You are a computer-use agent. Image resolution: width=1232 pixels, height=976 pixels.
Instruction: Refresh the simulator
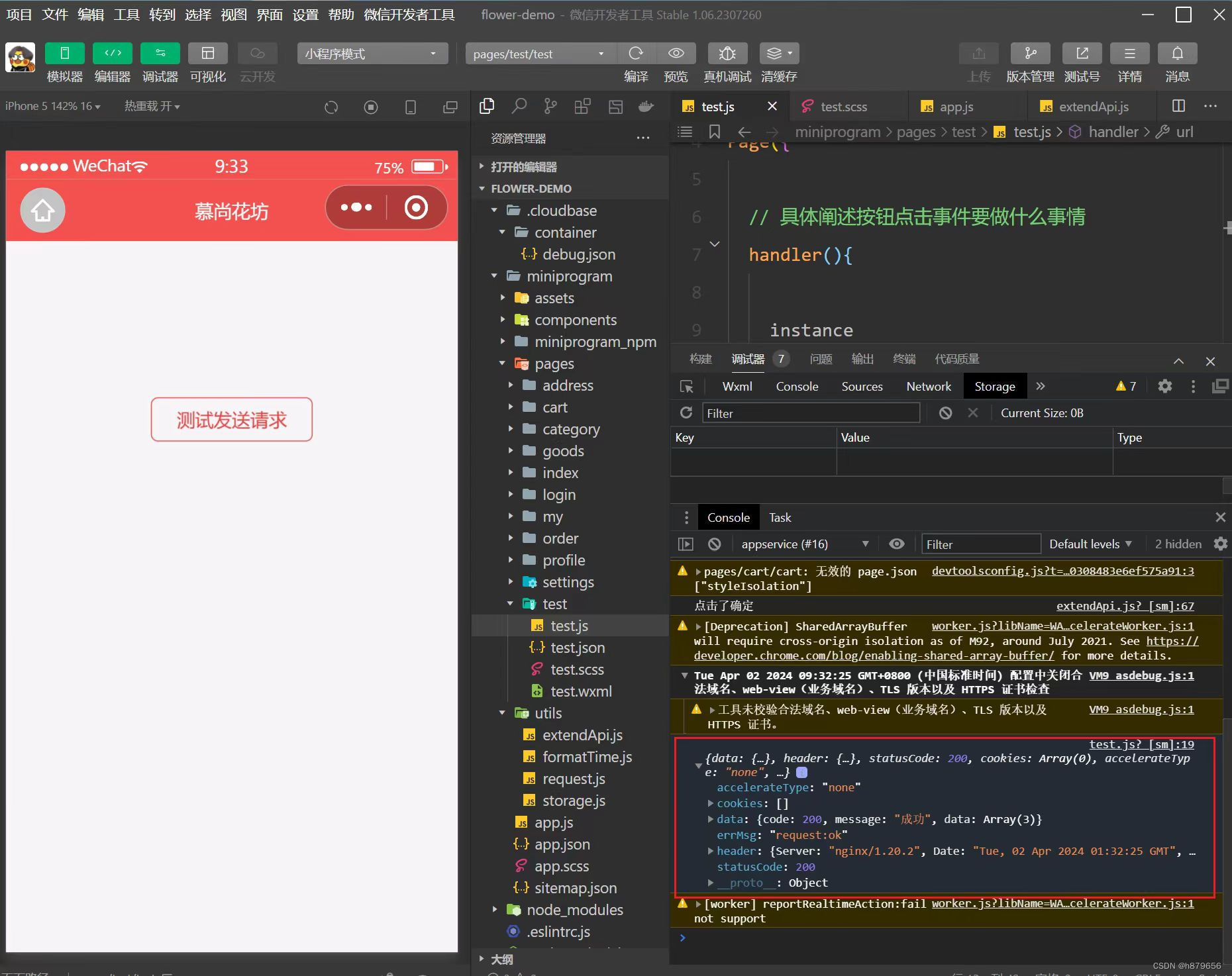pos(331,107)
